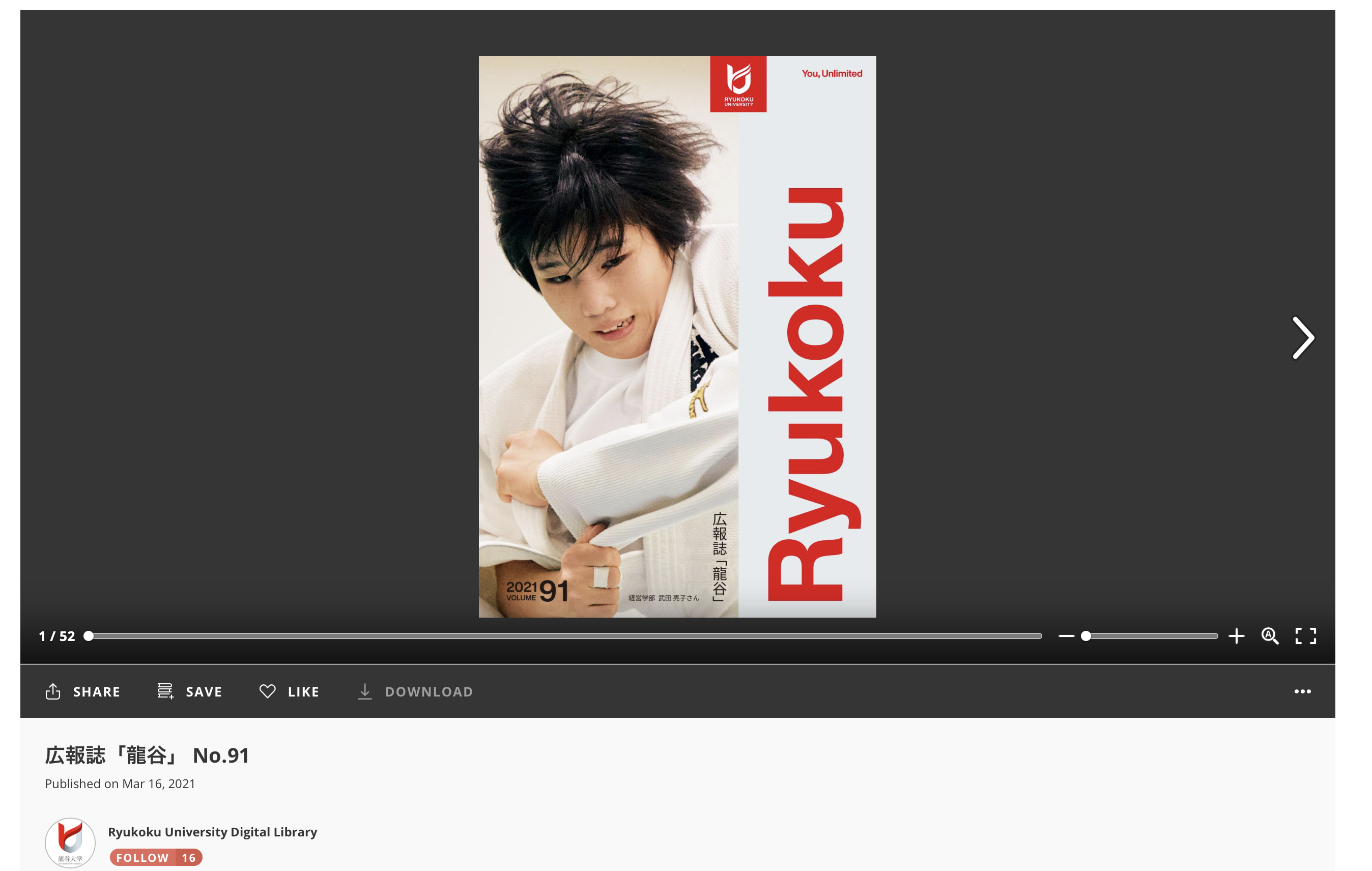Click the title '広報誌「龍谷」 No.91'
The image size is (1372, 871).
pos(147,755)
